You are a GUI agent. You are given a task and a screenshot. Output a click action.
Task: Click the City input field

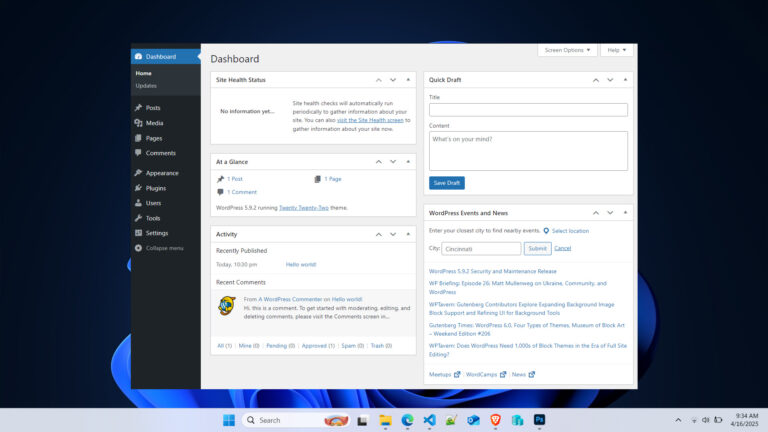[481, 249]
